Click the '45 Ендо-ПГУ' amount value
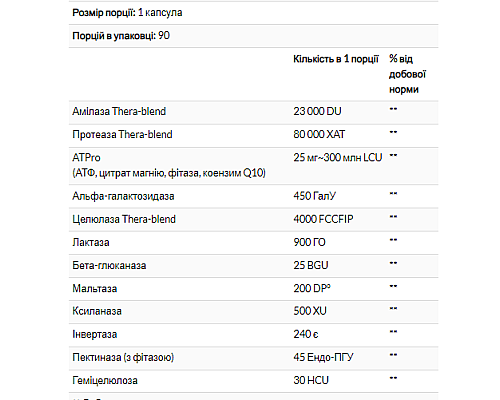This screenshot has width=500, height=400. pos(323,357)
